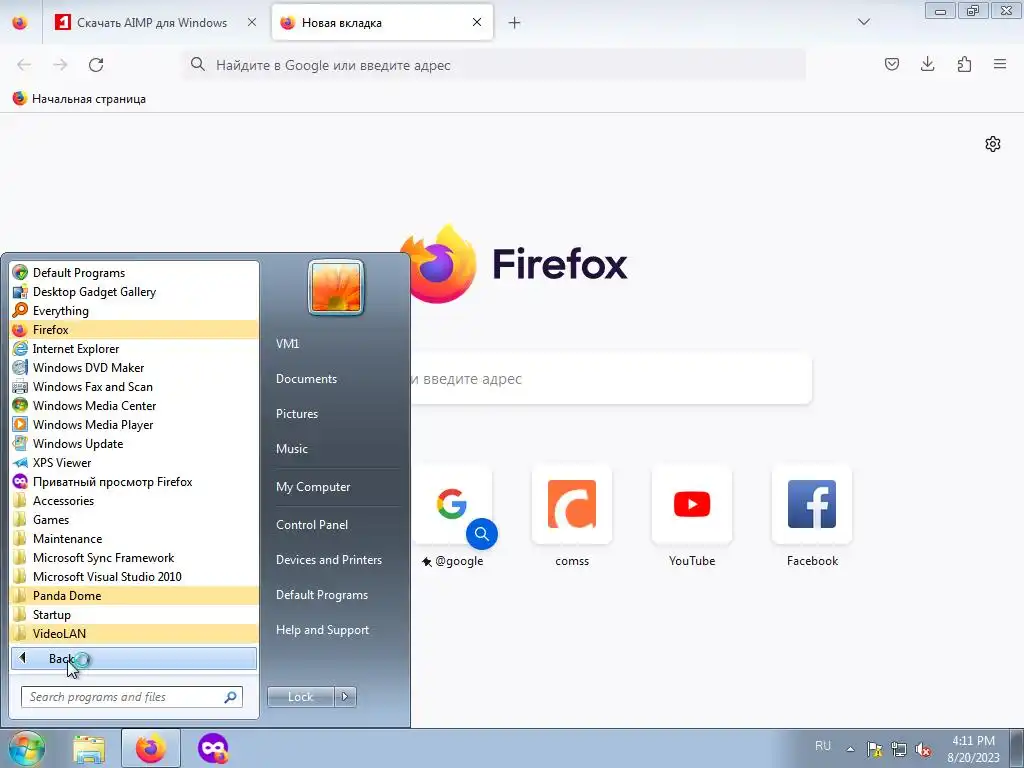Expand the Startup folder
This screenshot has width=1024, height=768.
134,615
